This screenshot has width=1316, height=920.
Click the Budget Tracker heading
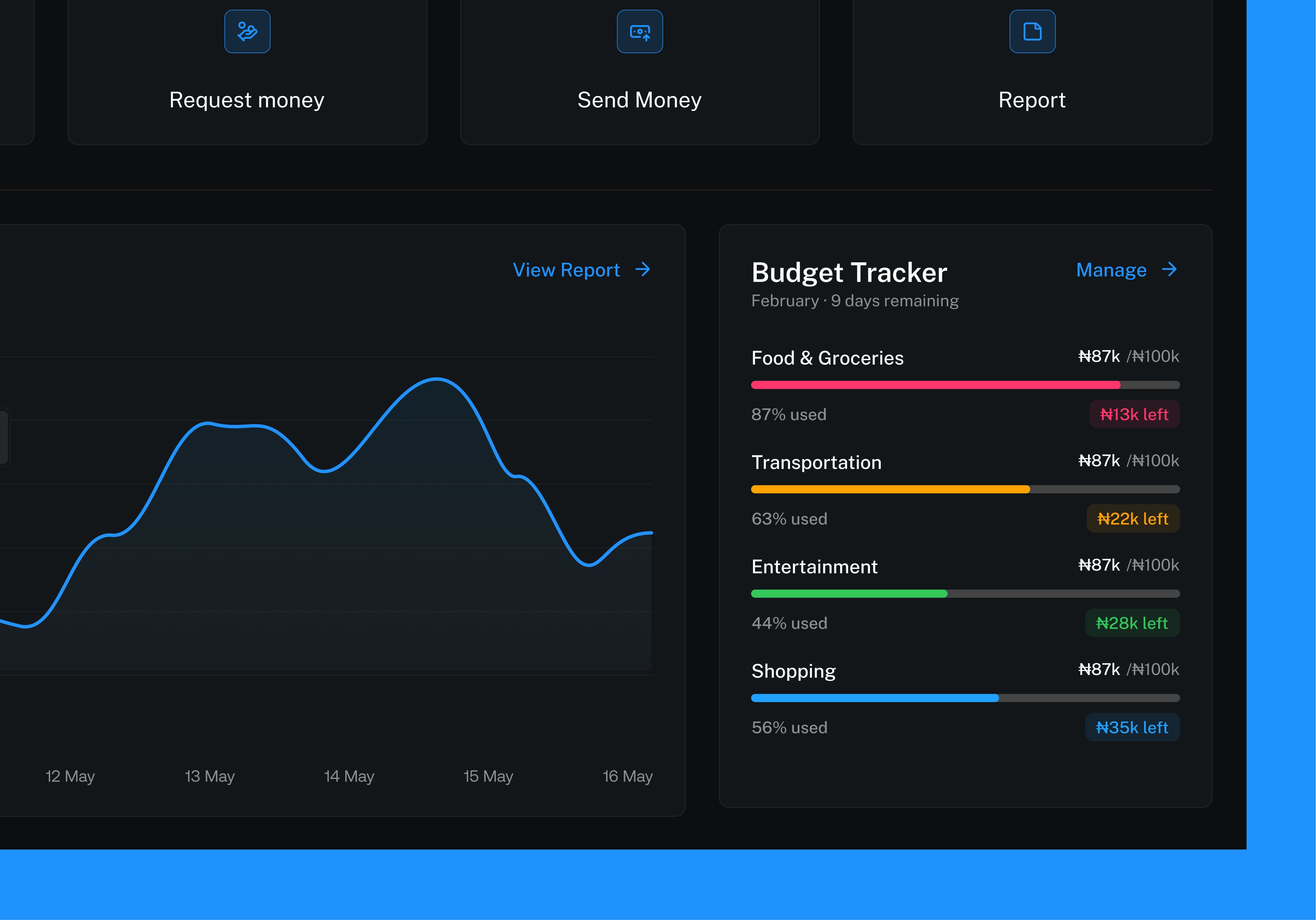click(849, 273)
